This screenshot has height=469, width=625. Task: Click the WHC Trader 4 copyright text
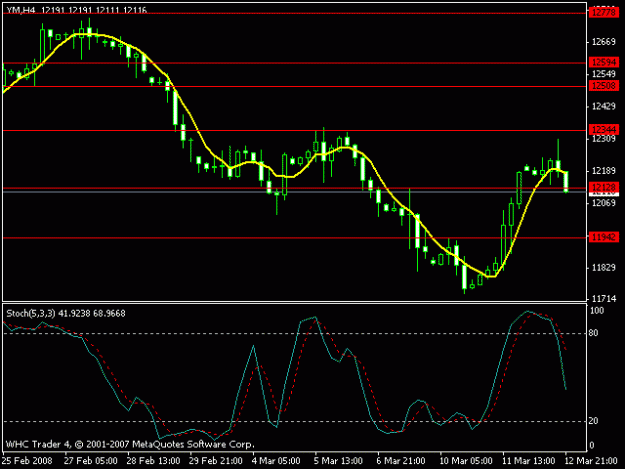point(130,444)
